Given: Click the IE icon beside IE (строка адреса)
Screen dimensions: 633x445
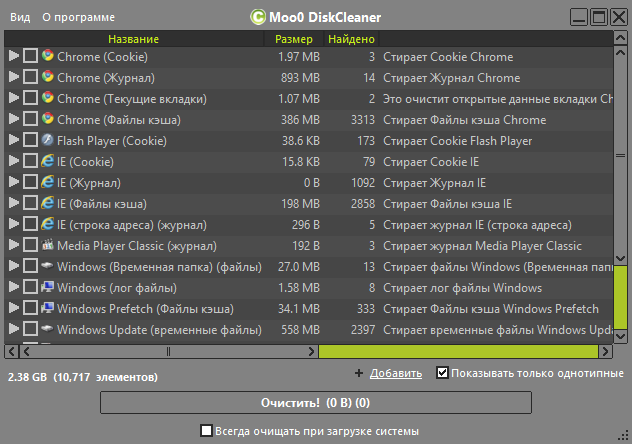Looking at the screenshot, I should [x=48, y=224].
